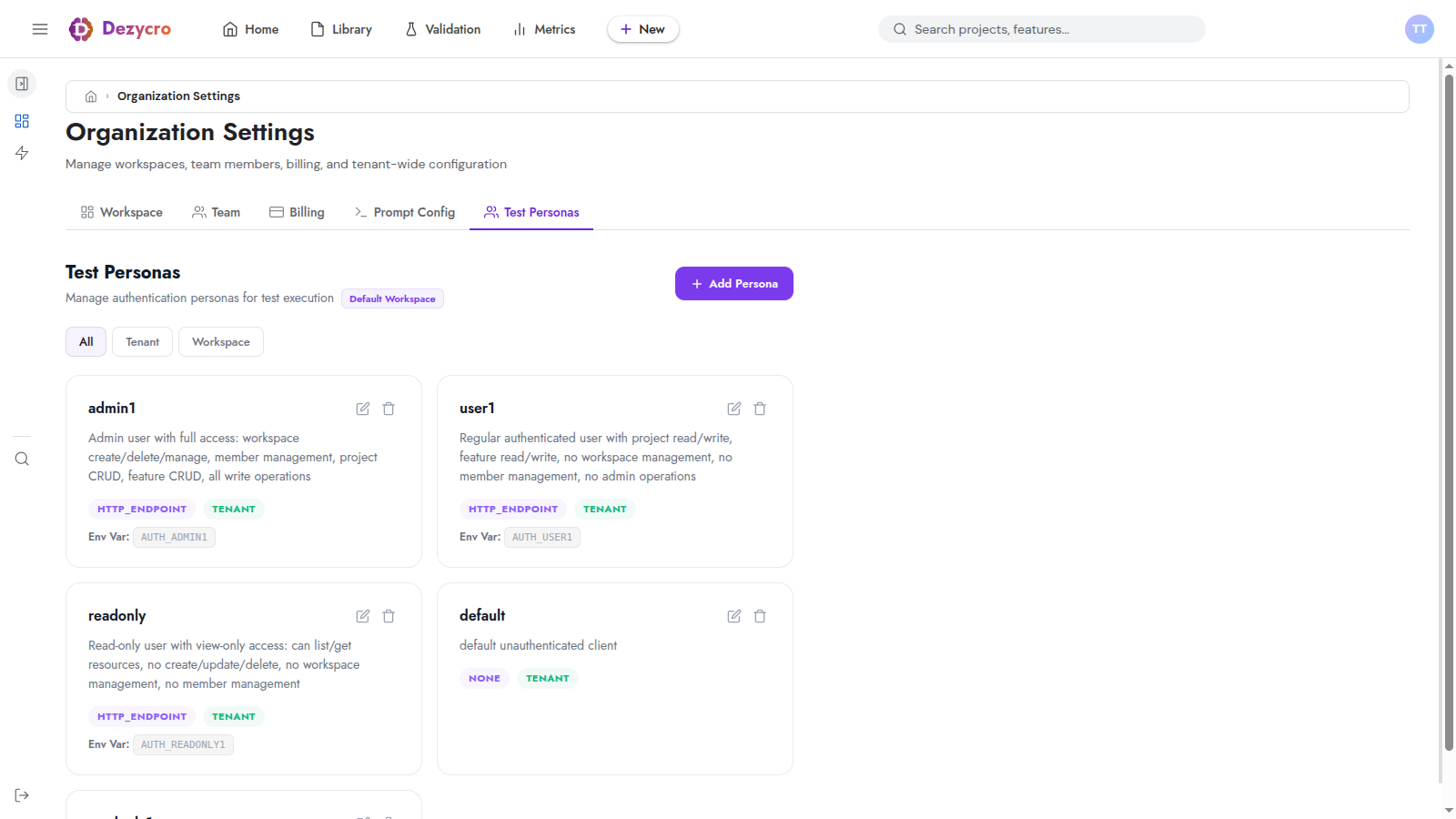Click the NONE tag on default card
Screen dimensions: 1456x819
[484, 678]
